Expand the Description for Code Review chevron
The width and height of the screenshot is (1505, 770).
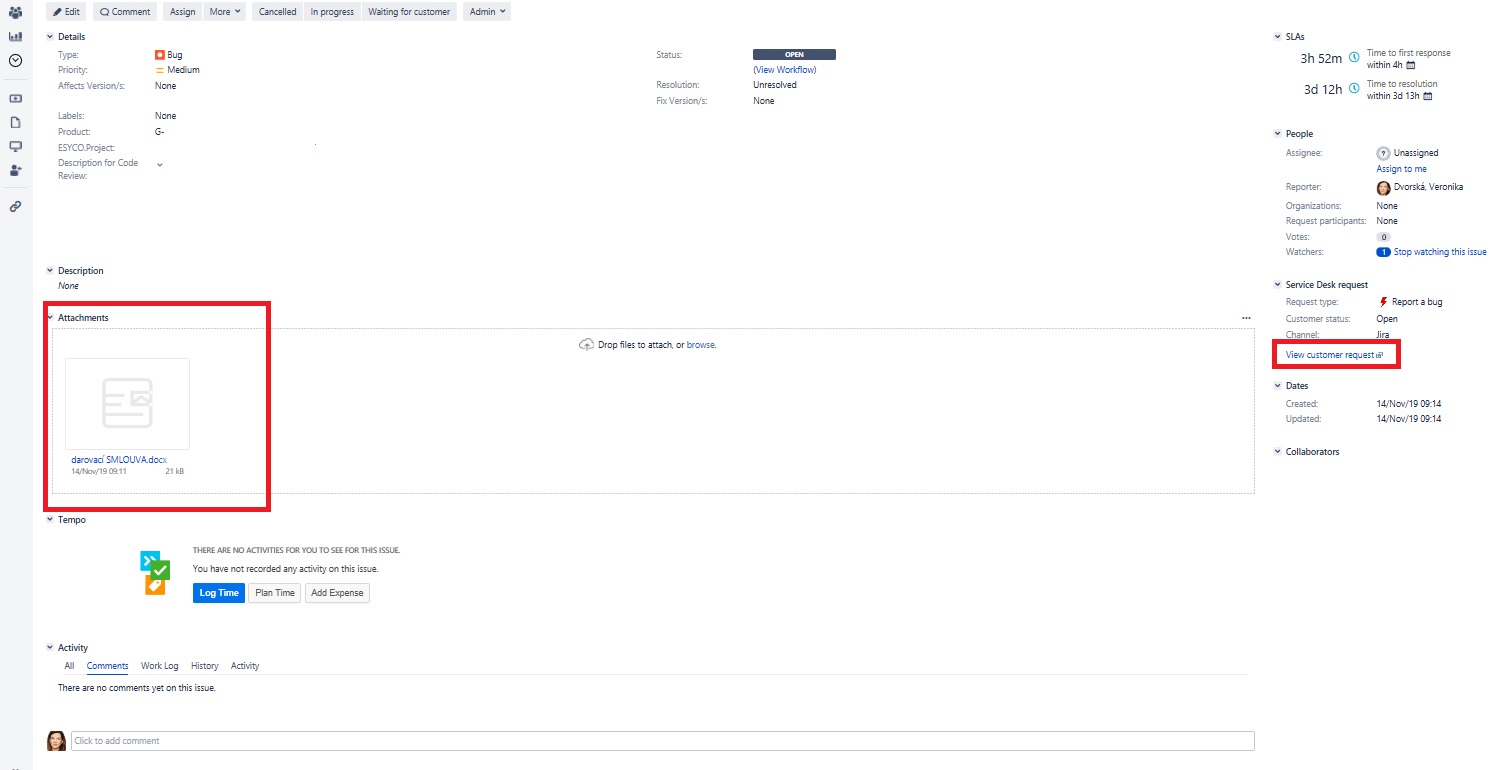click(160, 164)
